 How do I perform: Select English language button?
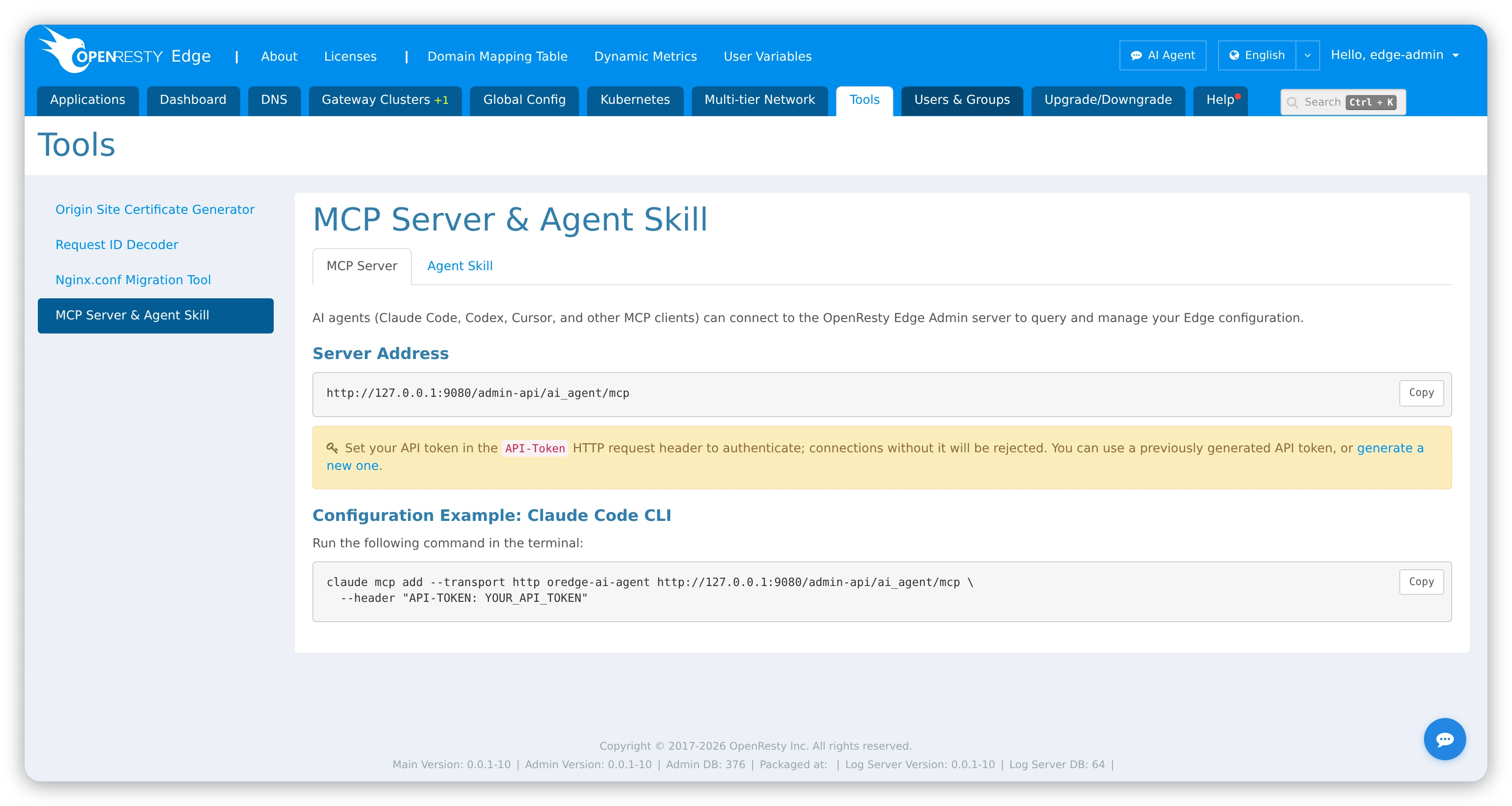[x=1257, y=55]
